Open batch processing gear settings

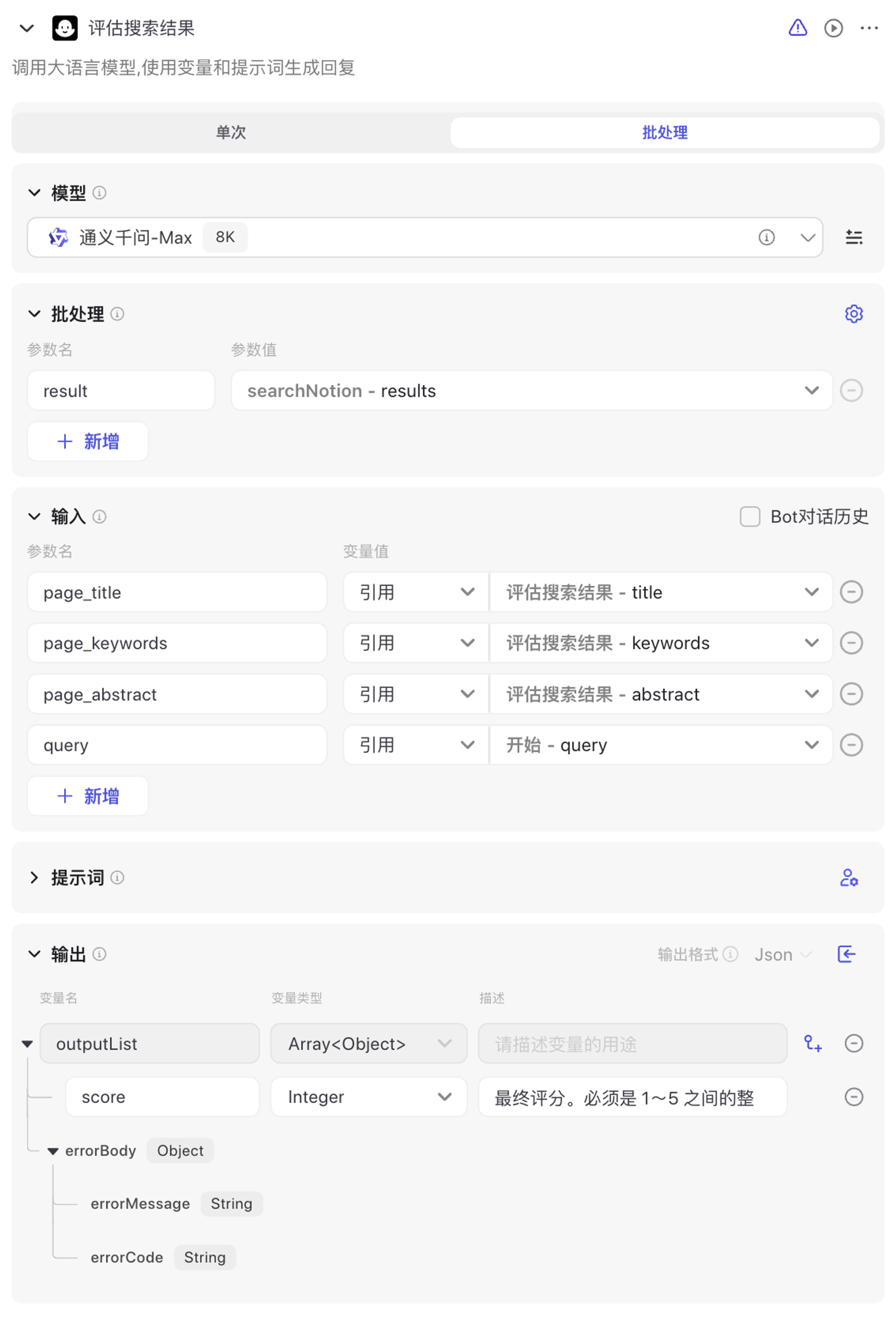[x=853, y=314]
